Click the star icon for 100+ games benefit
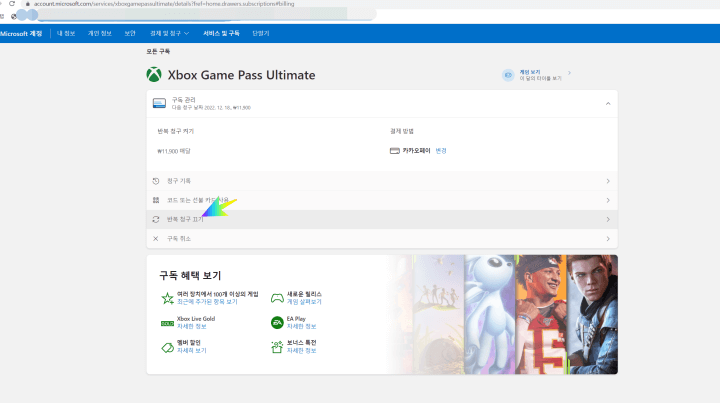720x403 pixels. pyautogui.click(x=168, y=298)
